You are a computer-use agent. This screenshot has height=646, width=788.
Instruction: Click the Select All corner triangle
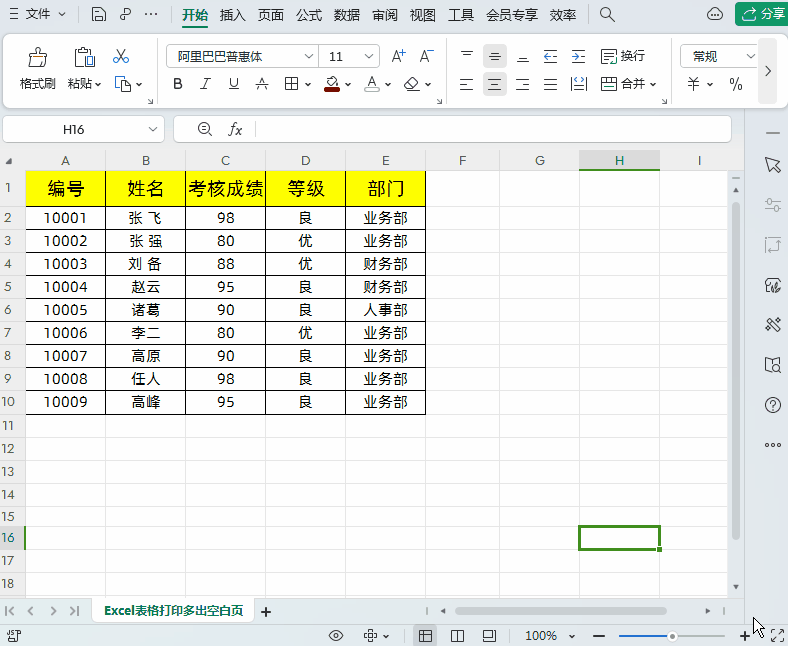[9, 161]
